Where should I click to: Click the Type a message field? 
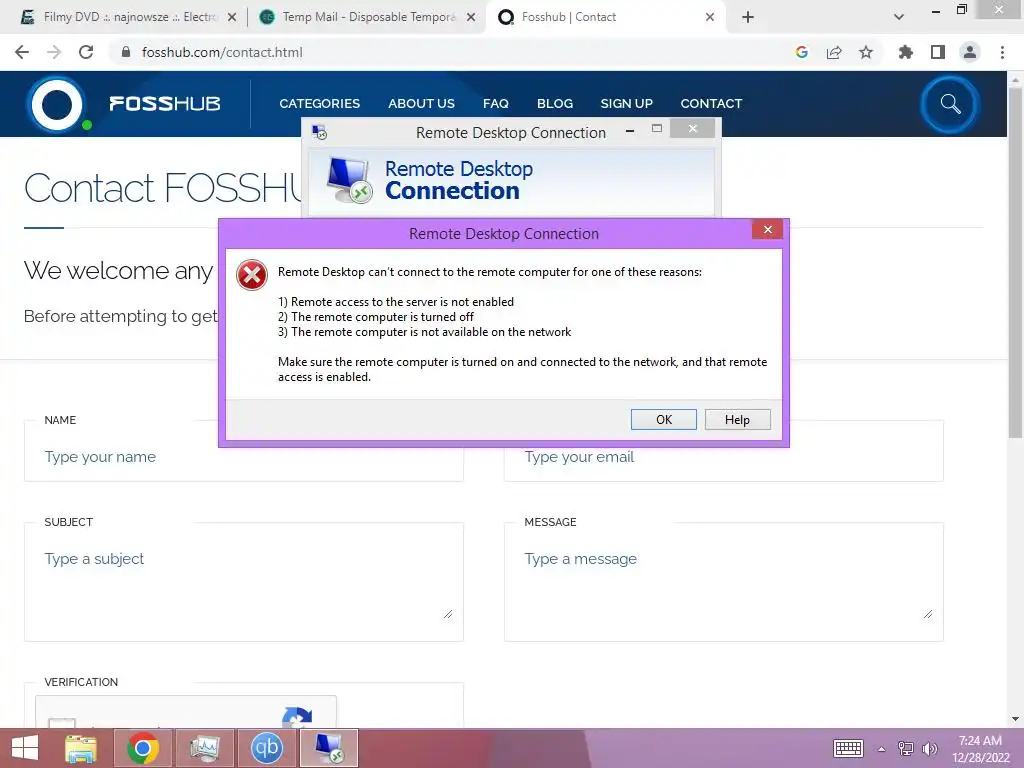click(724, 583)
